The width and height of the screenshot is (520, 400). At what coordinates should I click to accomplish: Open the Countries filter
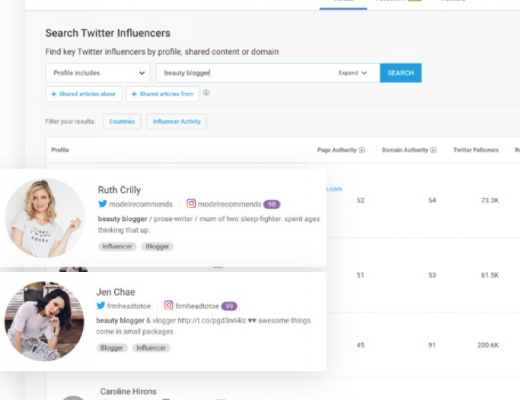122,122
